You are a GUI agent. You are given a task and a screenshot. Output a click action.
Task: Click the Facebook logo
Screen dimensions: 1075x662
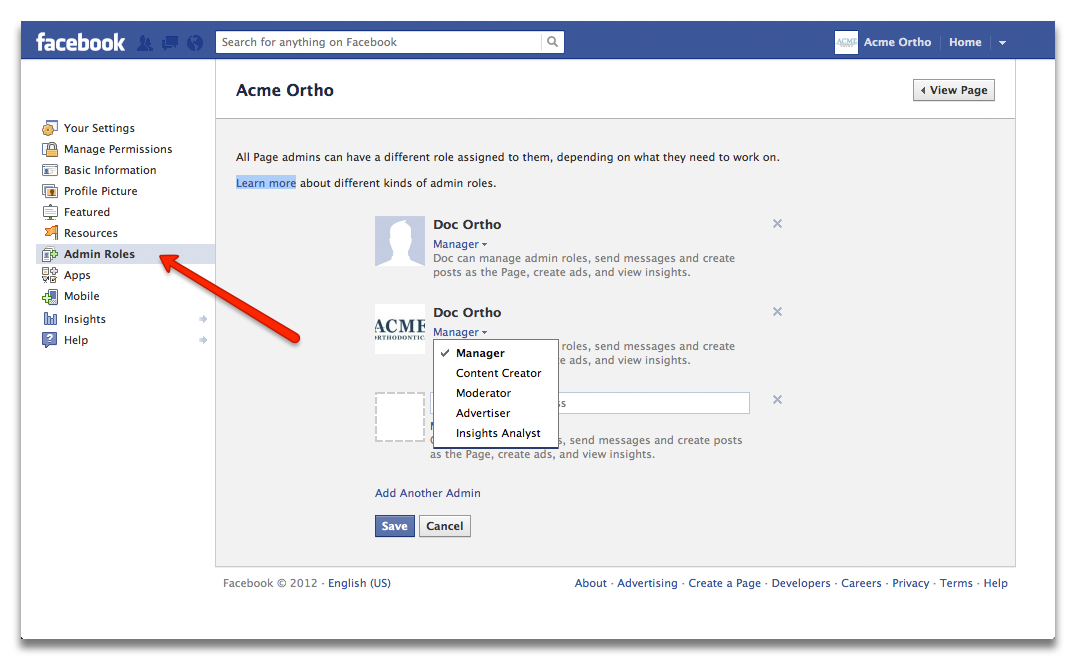coord(80,42)
